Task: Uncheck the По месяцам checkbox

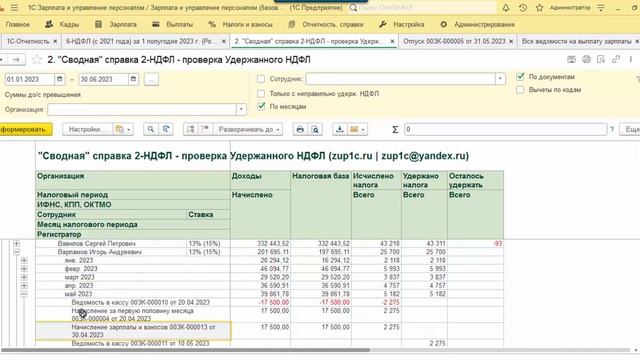Action: (x=261, y=106)
